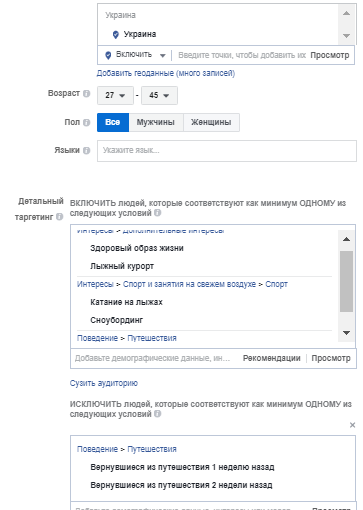Select Мужчины gender option
This screenshot has height=510, width=363.
pos(156,122)
